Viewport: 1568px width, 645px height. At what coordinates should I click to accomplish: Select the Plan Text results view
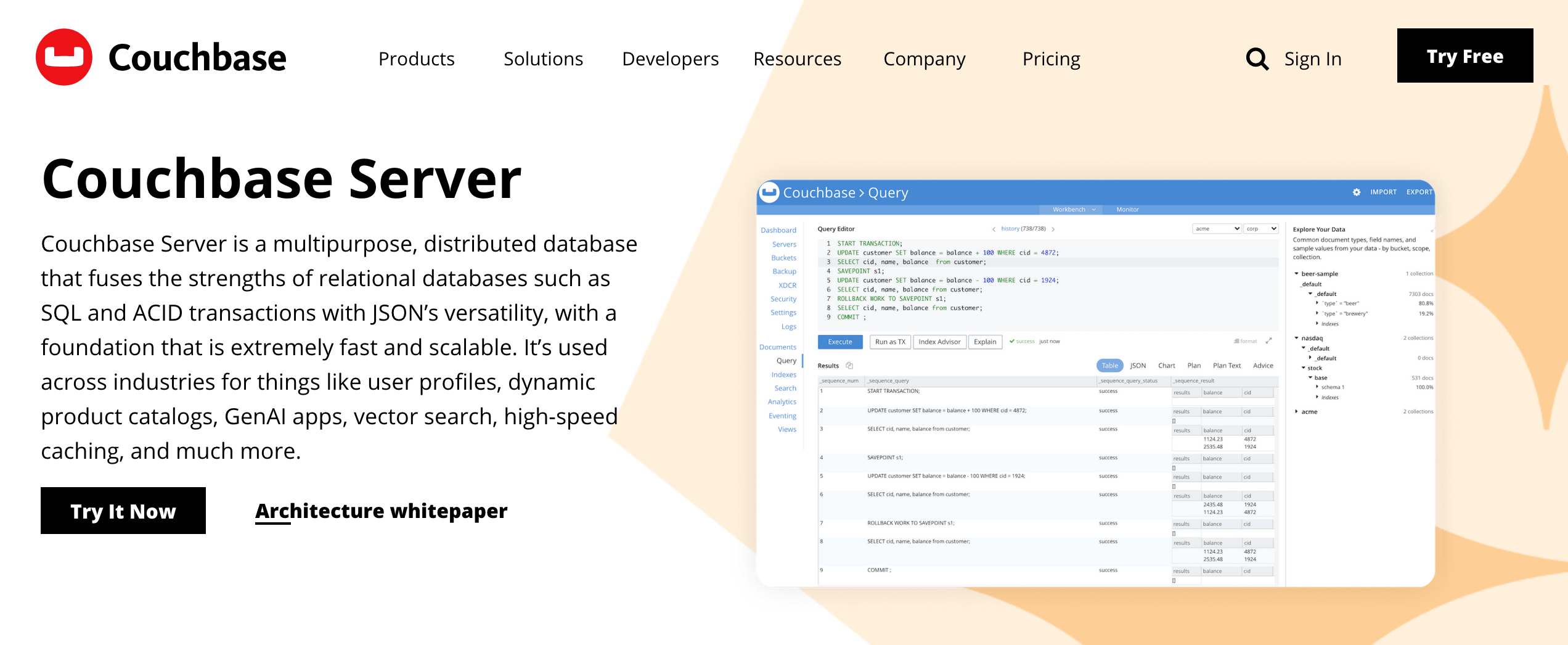(1227, 366)
